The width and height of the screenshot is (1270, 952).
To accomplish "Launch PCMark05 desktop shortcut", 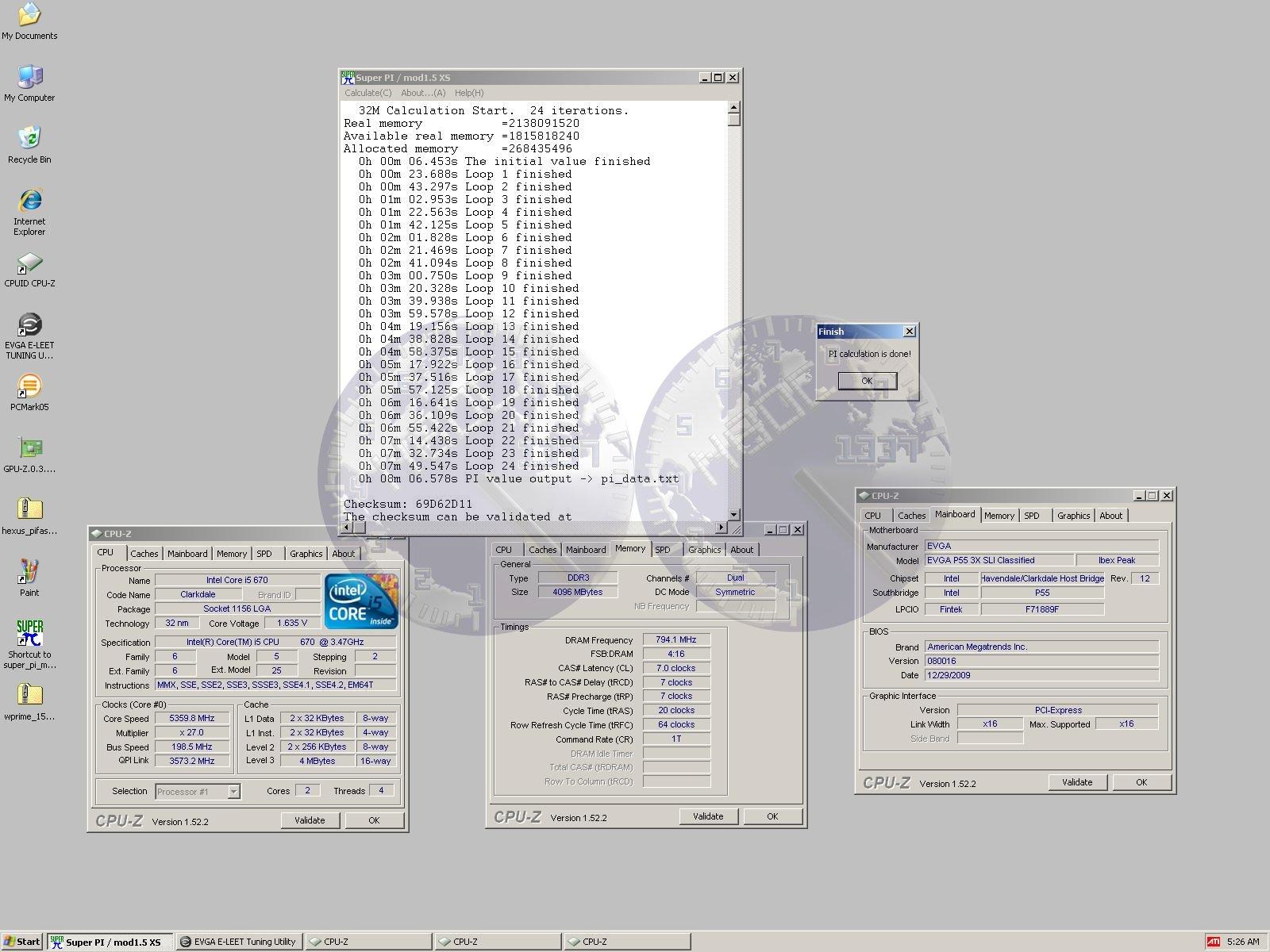I will tap(29, 393).
